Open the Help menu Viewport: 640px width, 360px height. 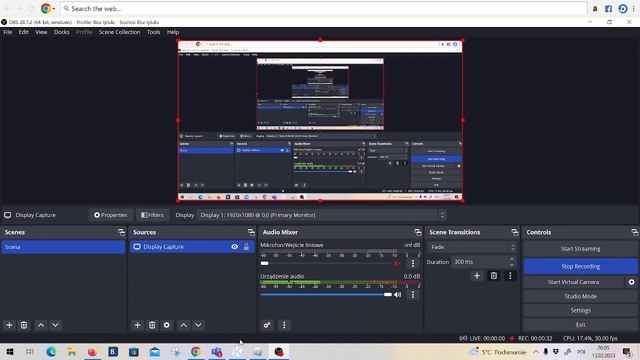[x=173, y=32]
